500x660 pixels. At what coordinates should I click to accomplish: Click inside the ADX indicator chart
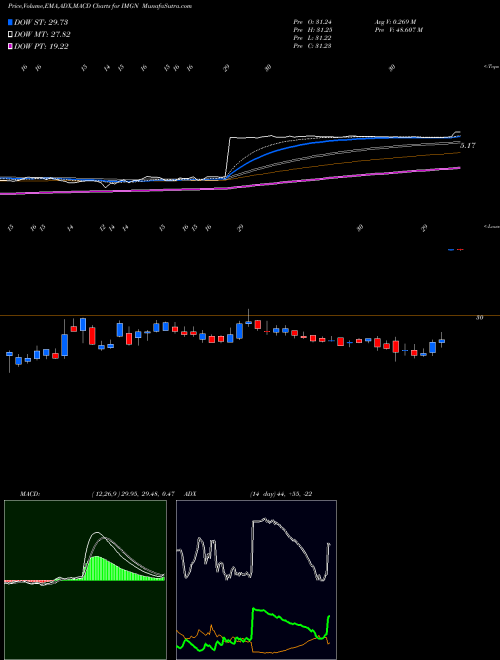pyautogui.click(x=256, y=580)
